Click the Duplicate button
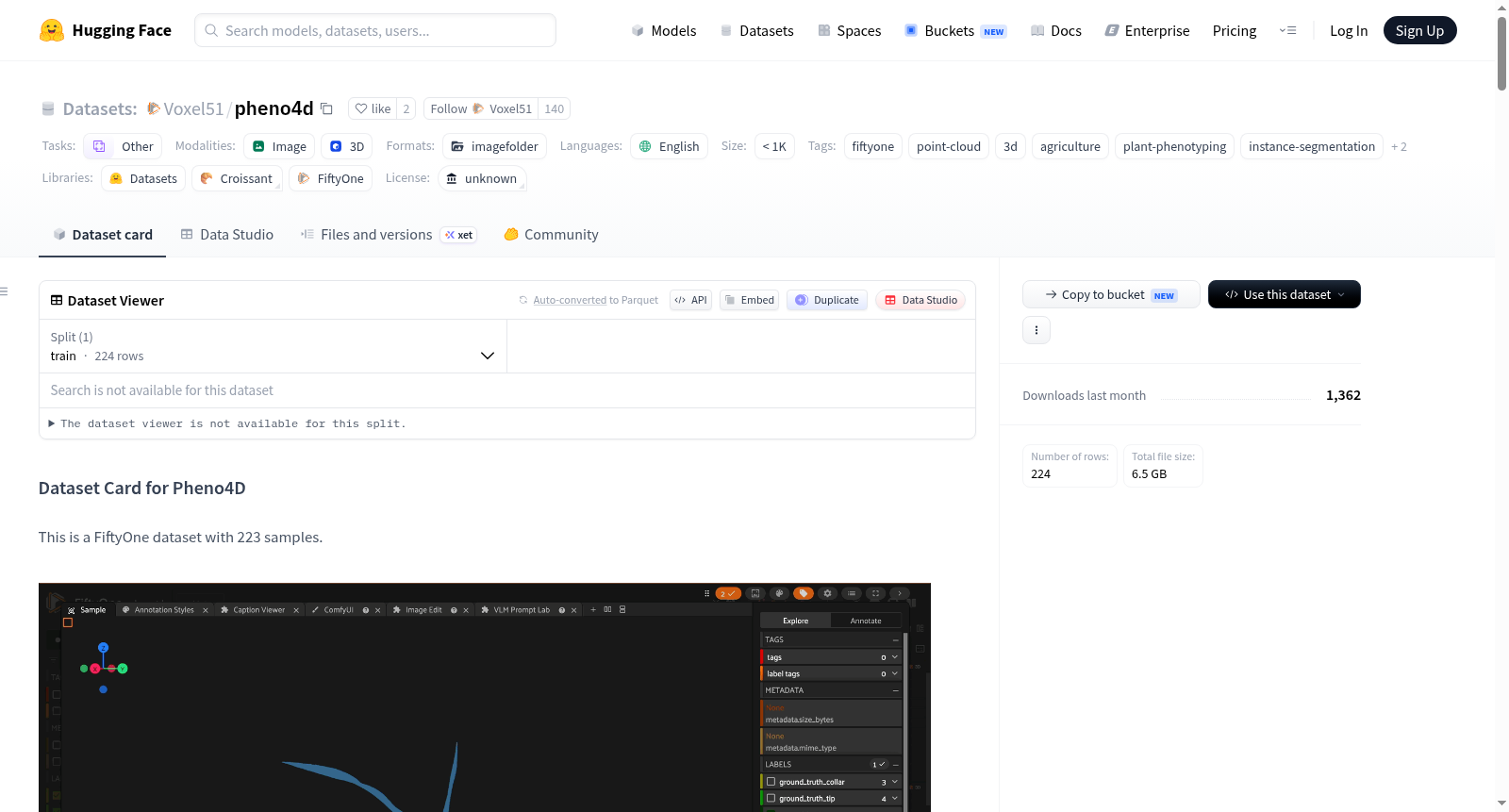The width and height of the screenshot is (1509, 812). tap(826, 300)
